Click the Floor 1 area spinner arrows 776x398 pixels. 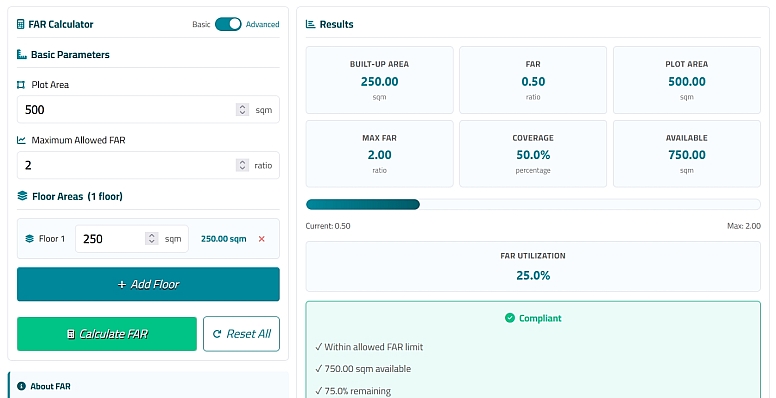(151, 239)
